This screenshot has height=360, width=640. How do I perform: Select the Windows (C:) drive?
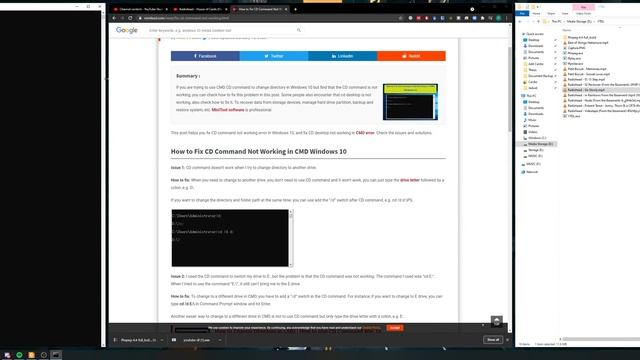(536, 138)
